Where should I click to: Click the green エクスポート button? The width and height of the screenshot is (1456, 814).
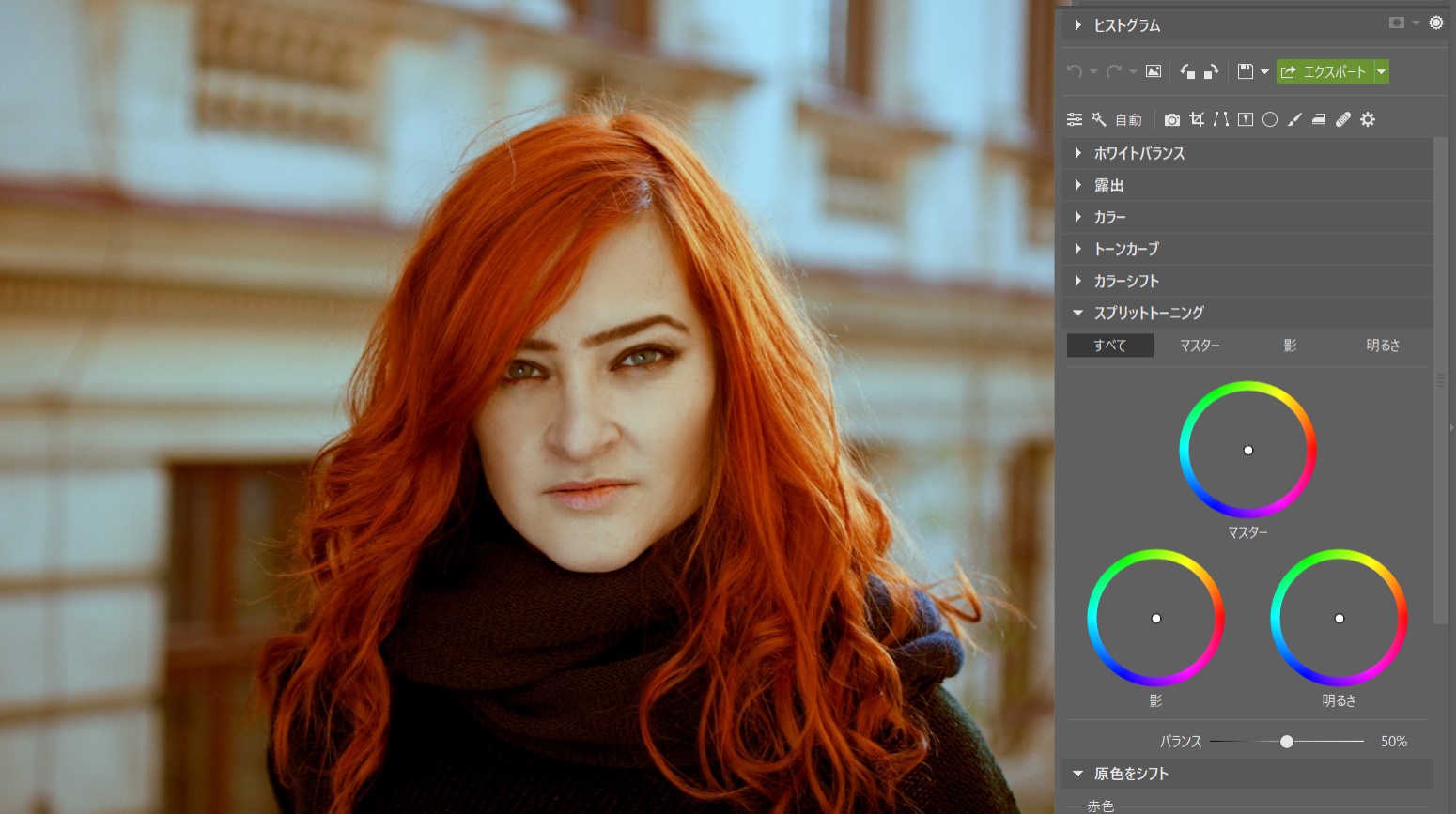coord(1324,71)
